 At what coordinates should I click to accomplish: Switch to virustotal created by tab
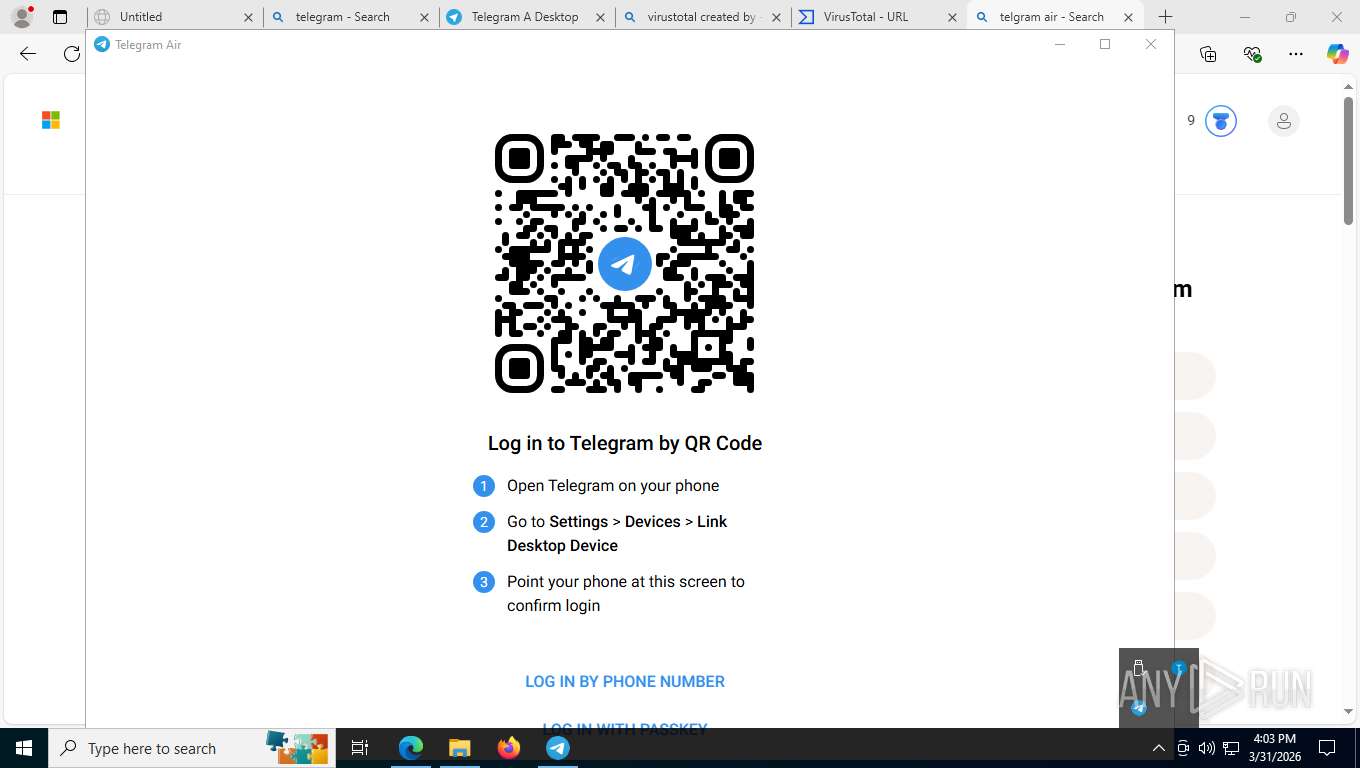703,17
